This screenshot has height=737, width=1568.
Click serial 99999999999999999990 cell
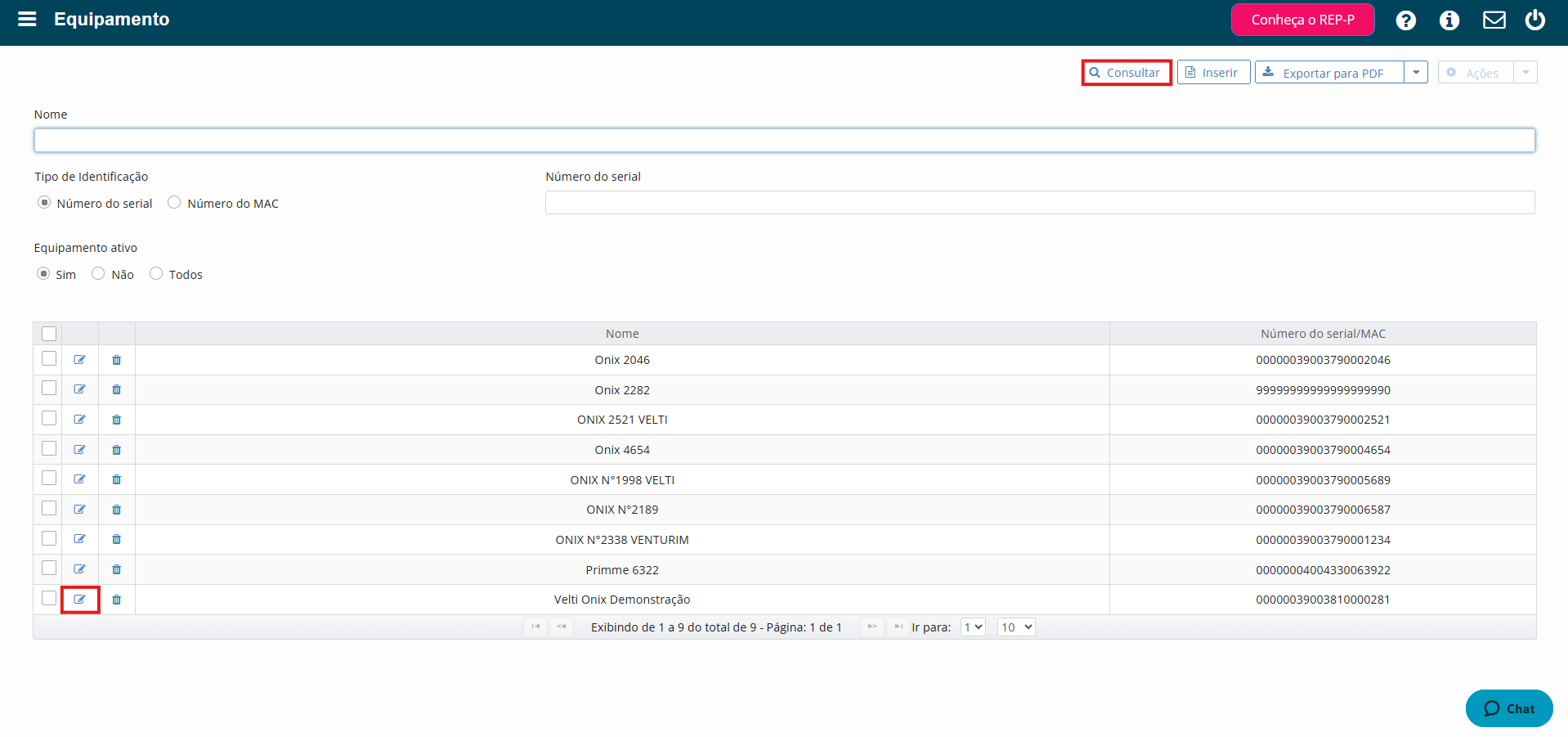pyautogui.click(x=1323, y=390)
